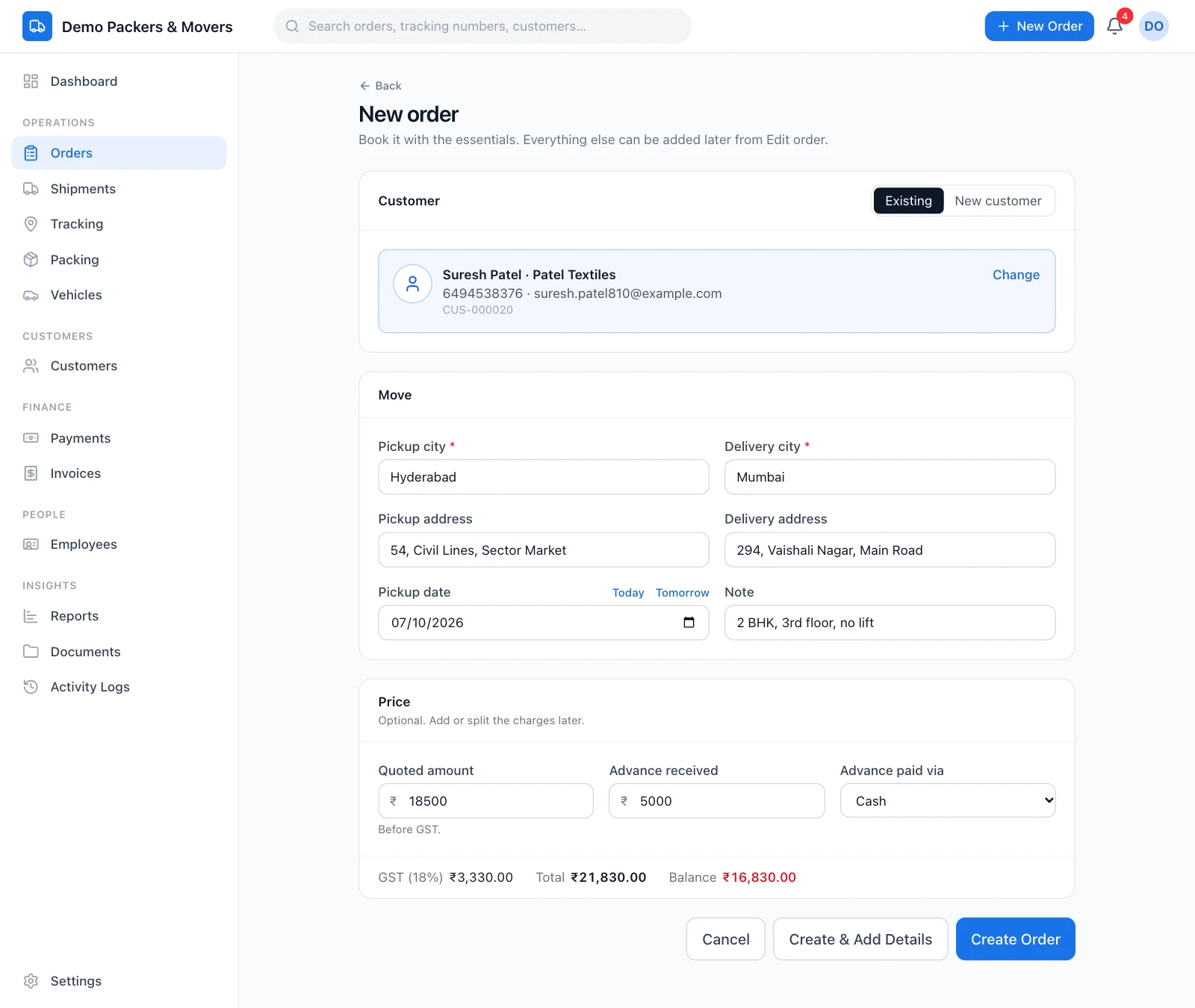Click the Pickup address input field
The width and height of the screenshot is (1195, 1008).
(x=544, y=550)
